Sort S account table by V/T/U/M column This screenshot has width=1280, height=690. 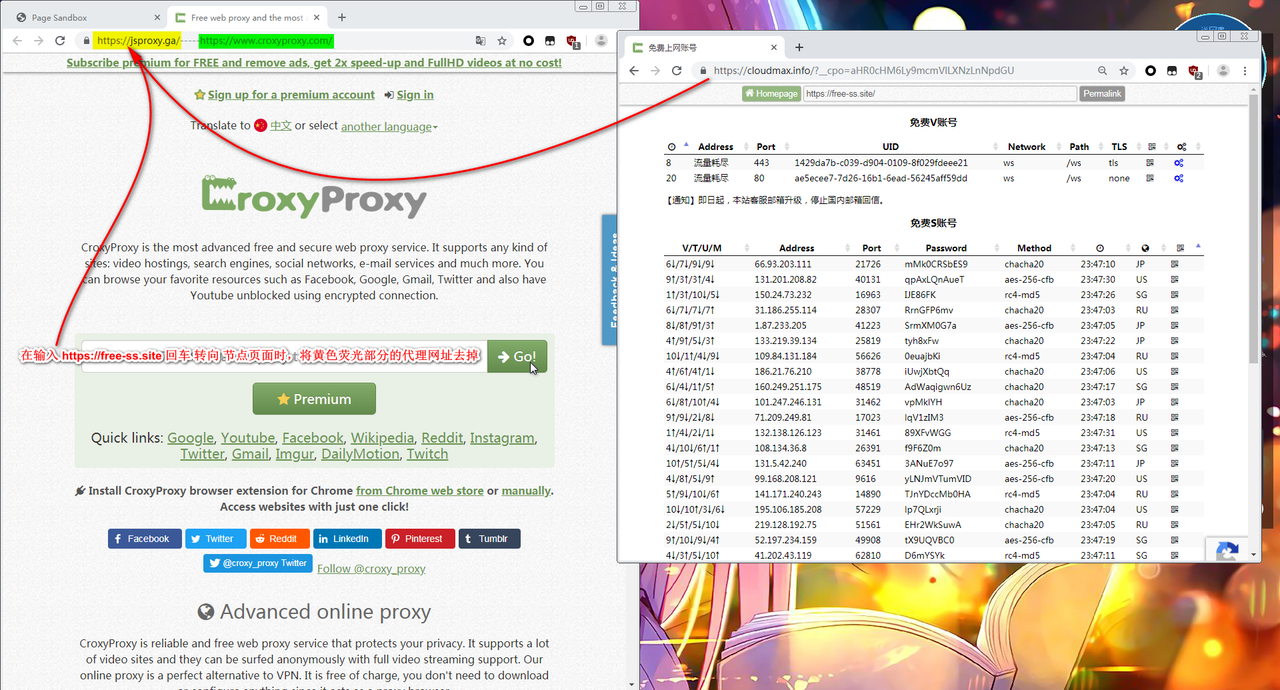pyautogui.click(x=702, y=248)
